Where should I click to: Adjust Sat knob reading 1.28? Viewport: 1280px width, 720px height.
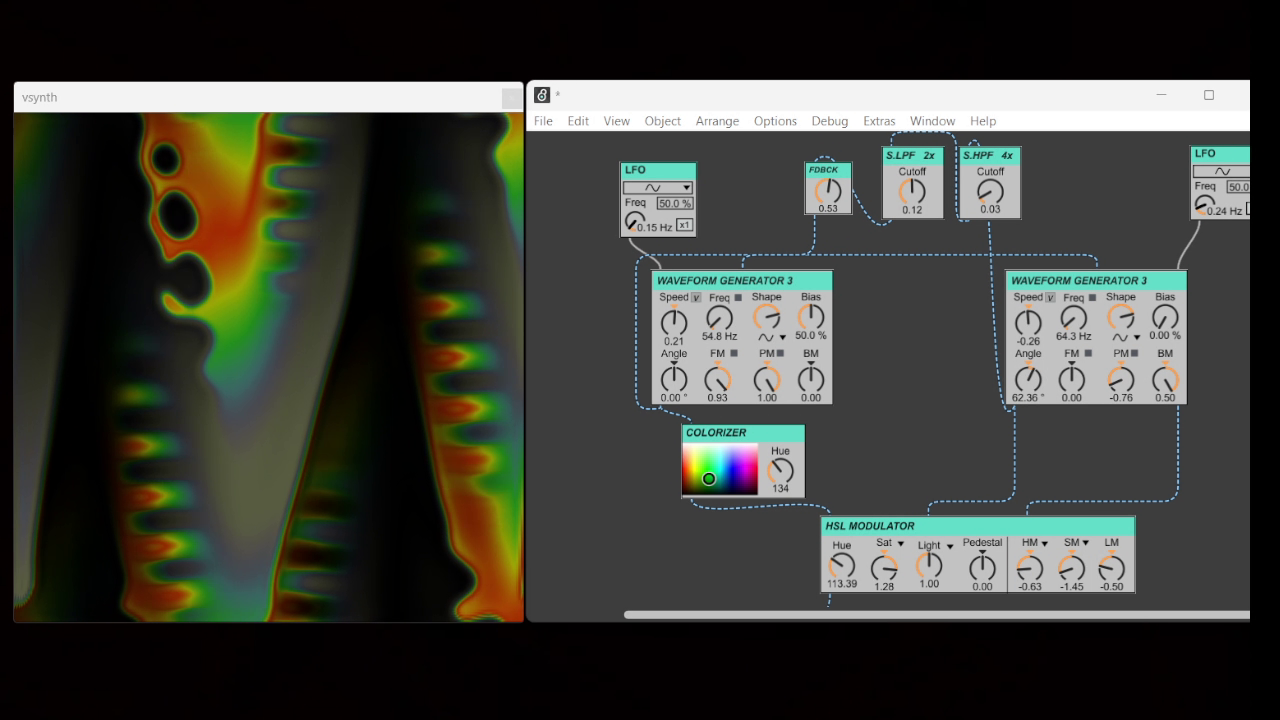884,568
